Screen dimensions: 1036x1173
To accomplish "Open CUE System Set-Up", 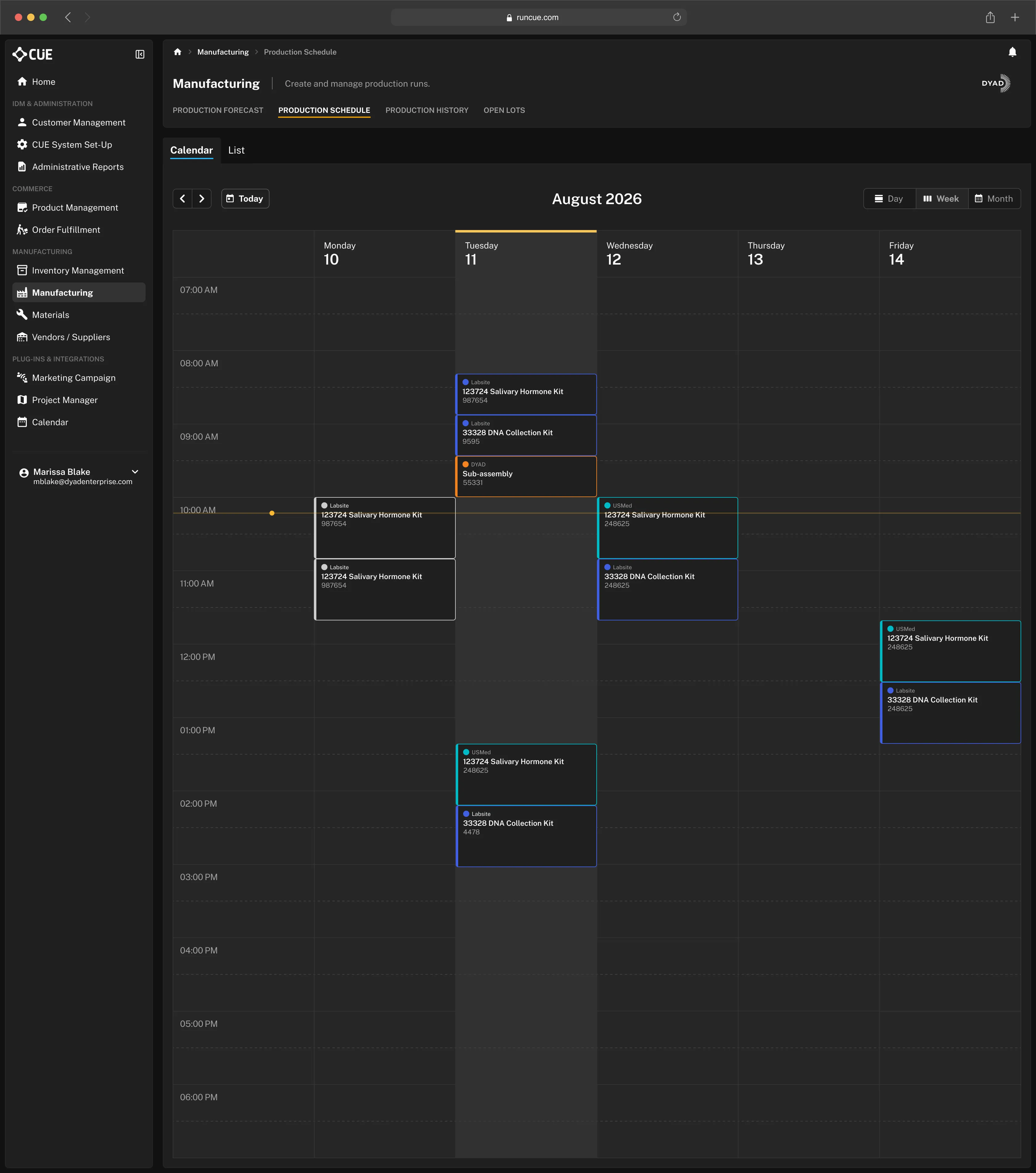I will 79,145.
